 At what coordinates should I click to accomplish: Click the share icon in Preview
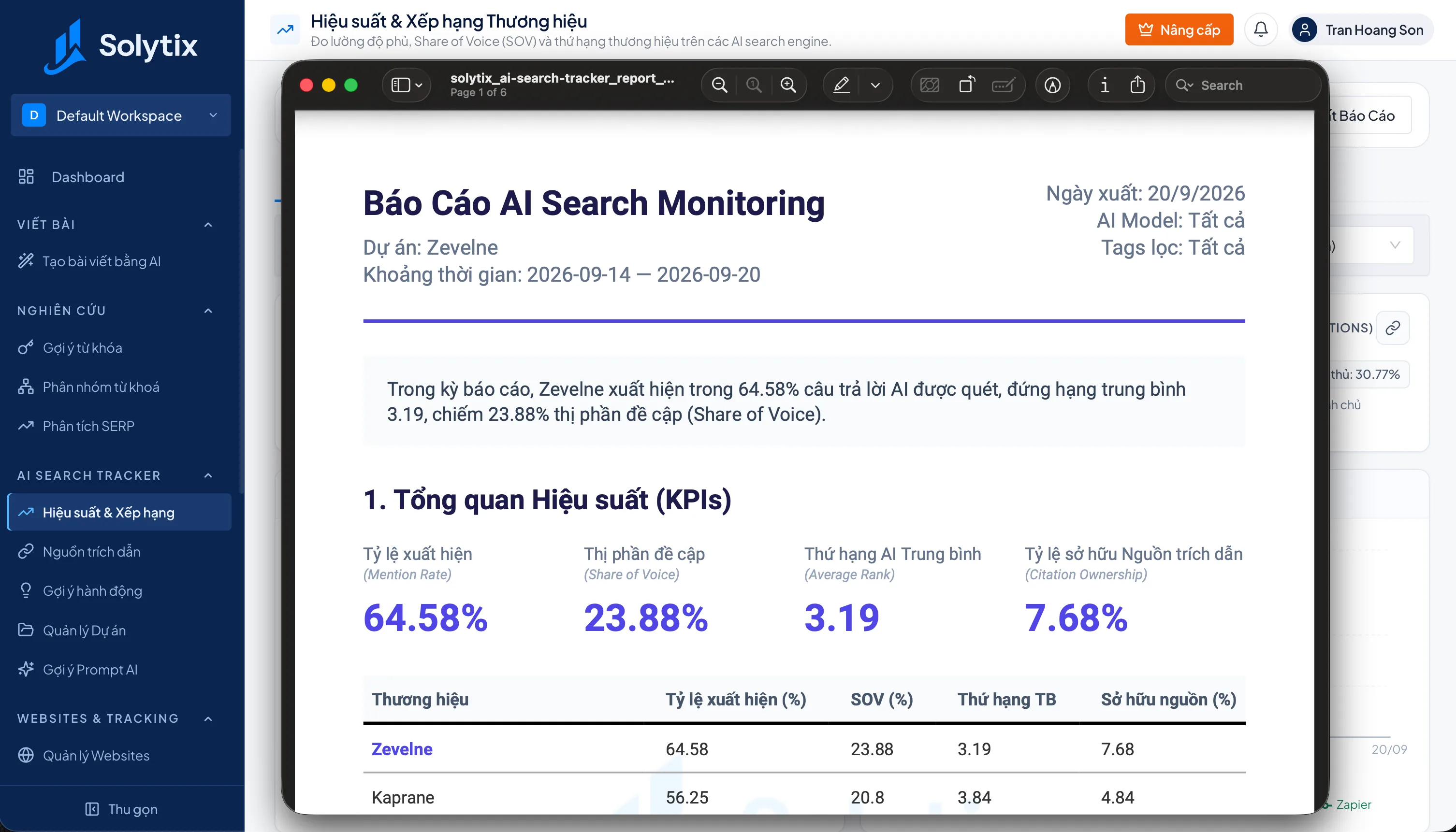point(1137,86)
